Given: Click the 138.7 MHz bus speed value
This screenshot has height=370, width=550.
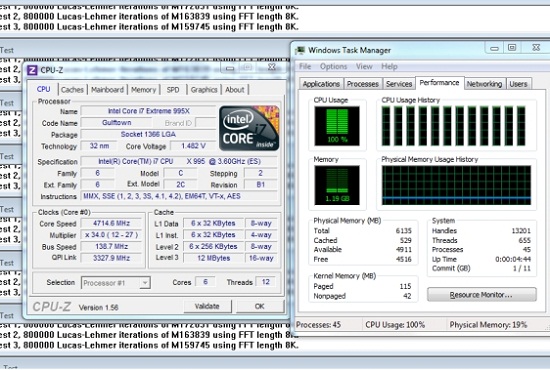Looking at the screenshot, I should (x=112, y=247).
